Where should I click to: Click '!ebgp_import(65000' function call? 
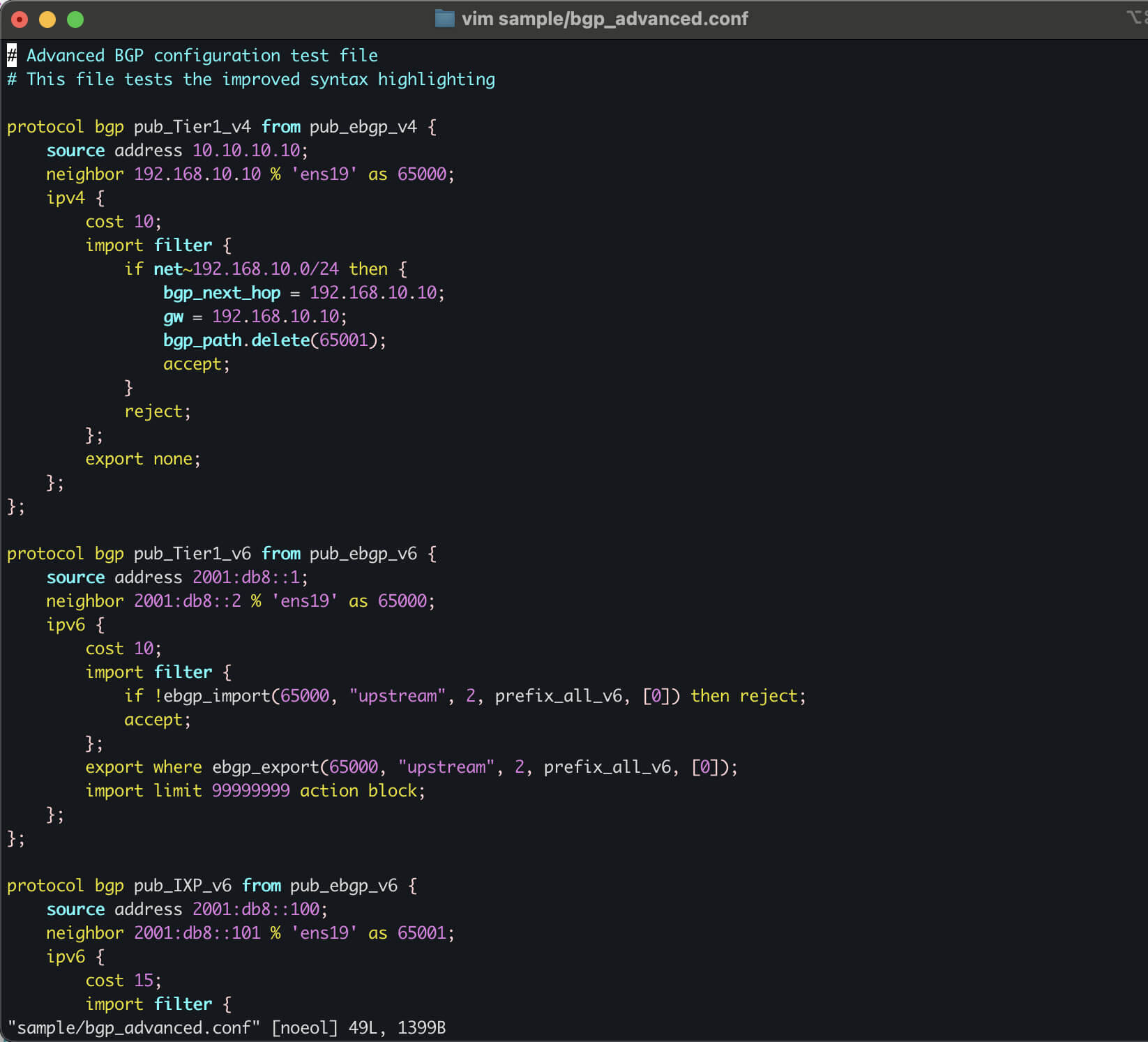241,696
